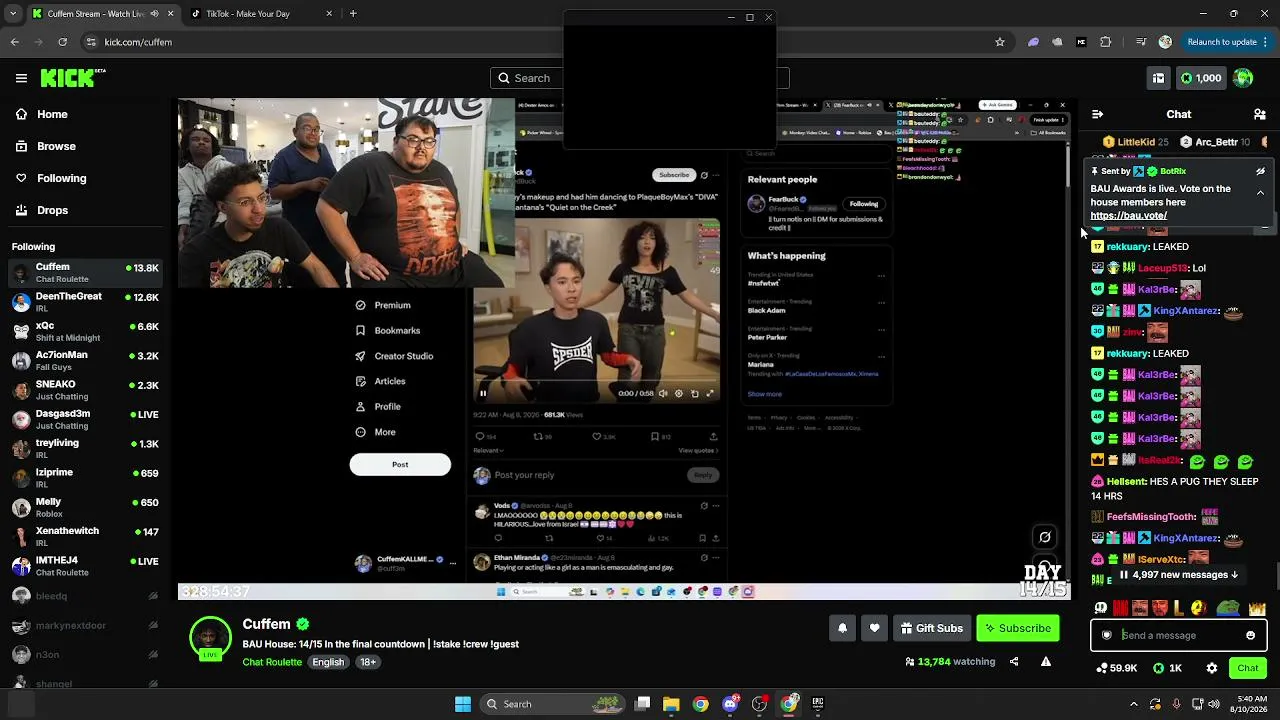Open the chat users list icon
This screenshot has width=1280, height=720.
coord(1260,114)
